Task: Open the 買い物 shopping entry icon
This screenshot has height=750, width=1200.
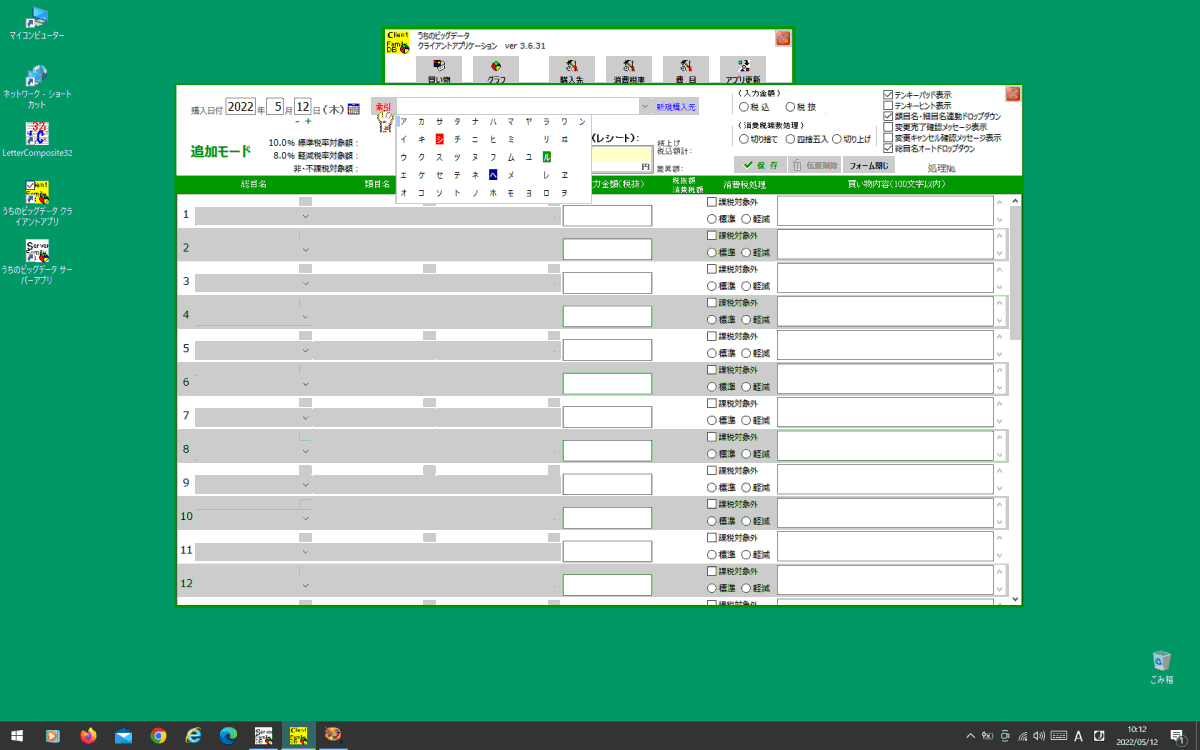Action: [x=438, y=69]
